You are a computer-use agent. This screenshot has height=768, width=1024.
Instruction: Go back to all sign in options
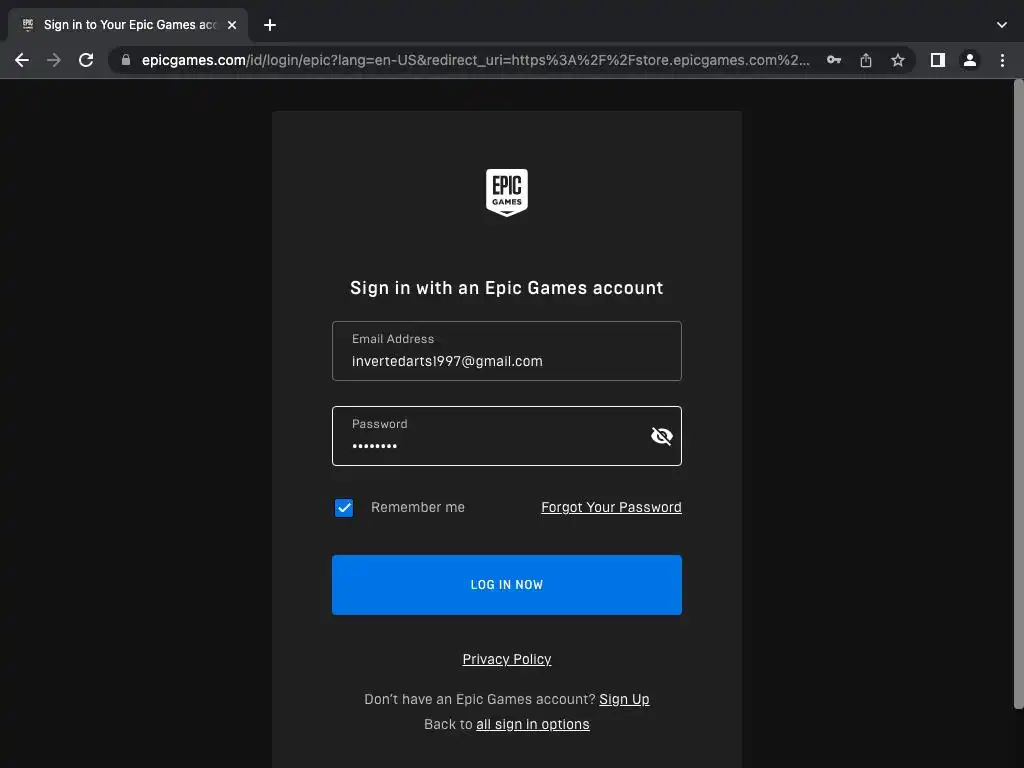tap(533, 724)
